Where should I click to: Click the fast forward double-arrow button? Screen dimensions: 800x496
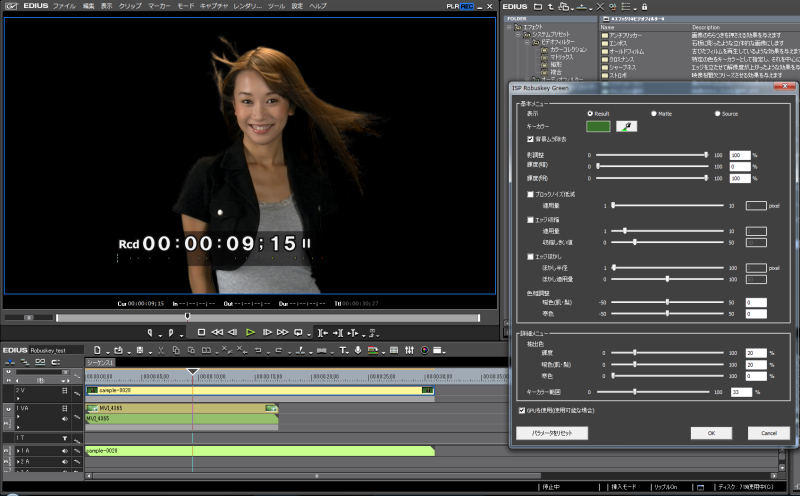[x=282, y=333]
